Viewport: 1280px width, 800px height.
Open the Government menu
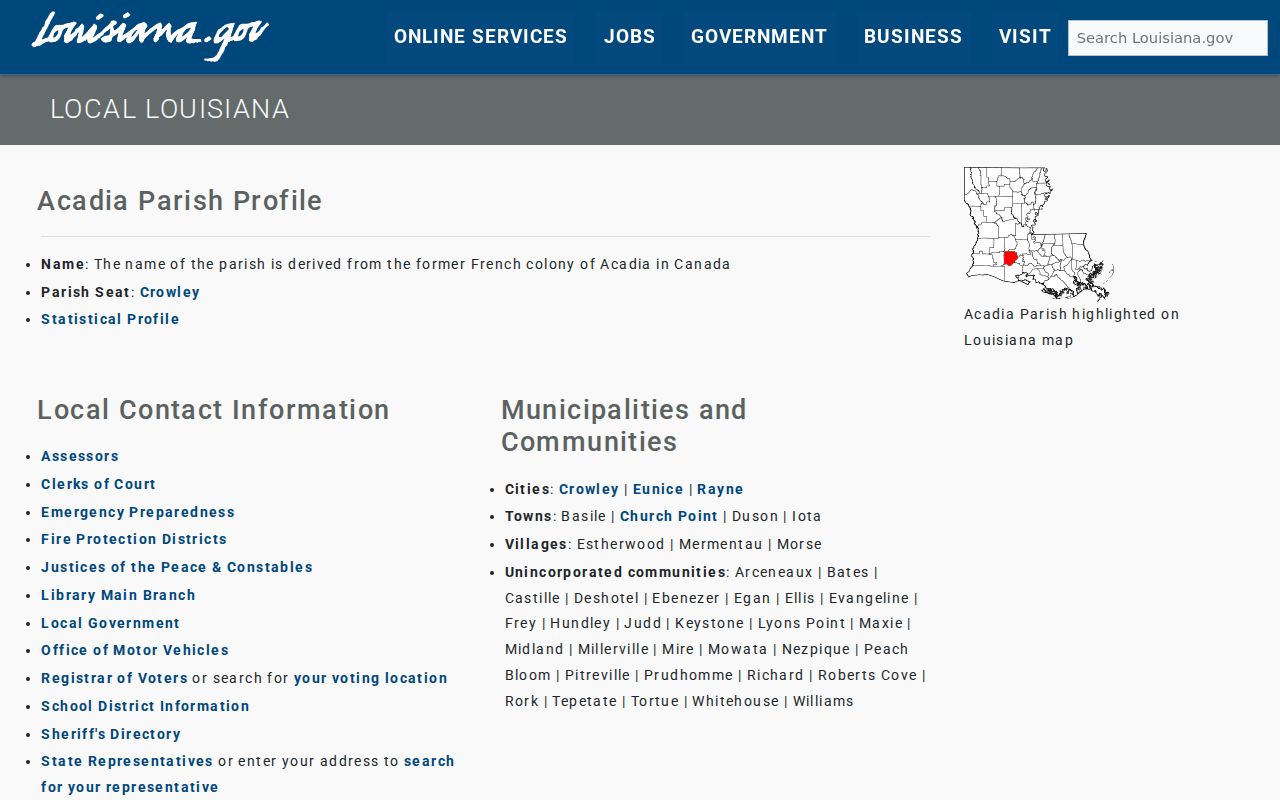pos(759,37)
